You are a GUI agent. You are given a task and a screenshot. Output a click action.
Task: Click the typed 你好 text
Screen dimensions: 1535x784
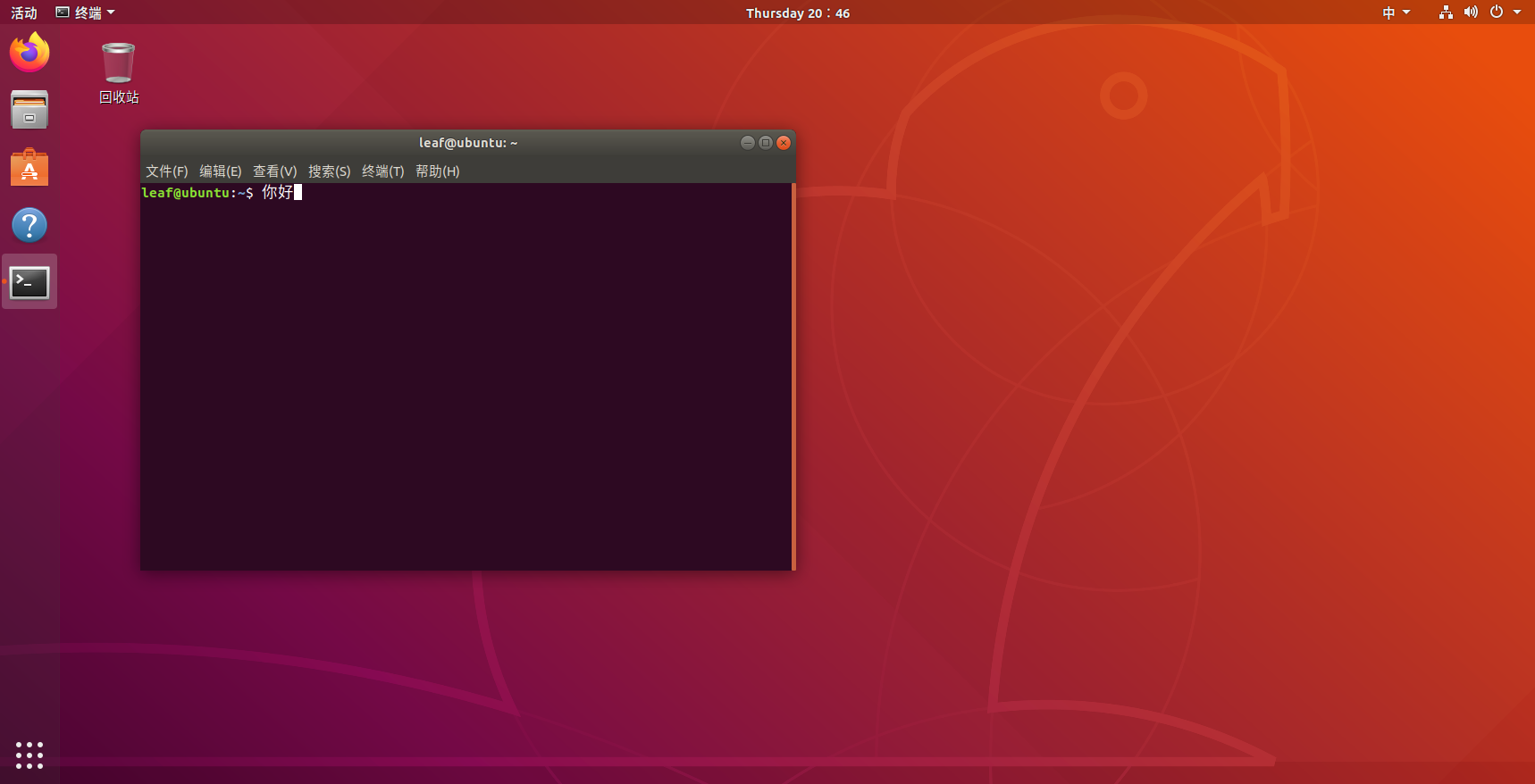[x=277, y=193]
